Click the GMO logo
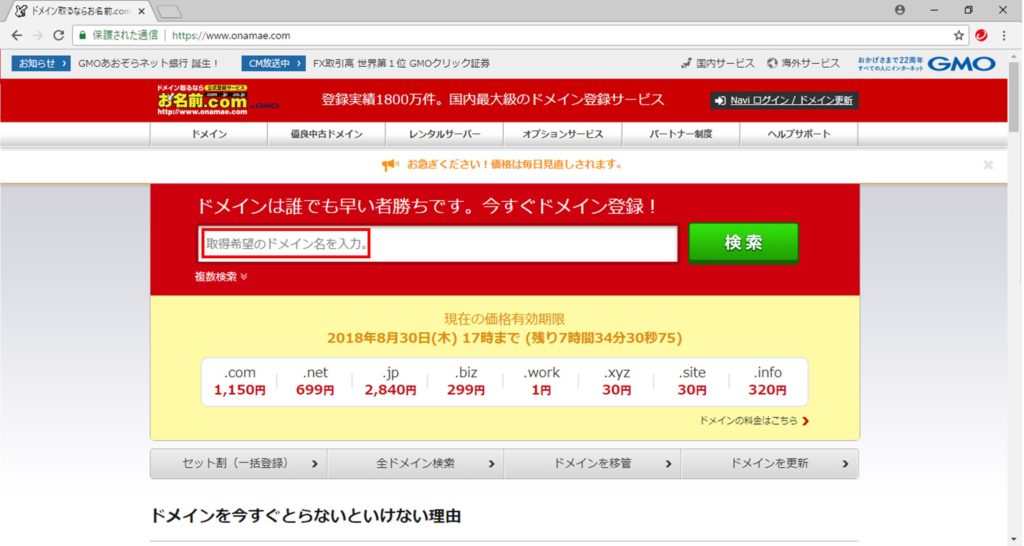This screenshot has width=1024, height=546. [961, 63]
